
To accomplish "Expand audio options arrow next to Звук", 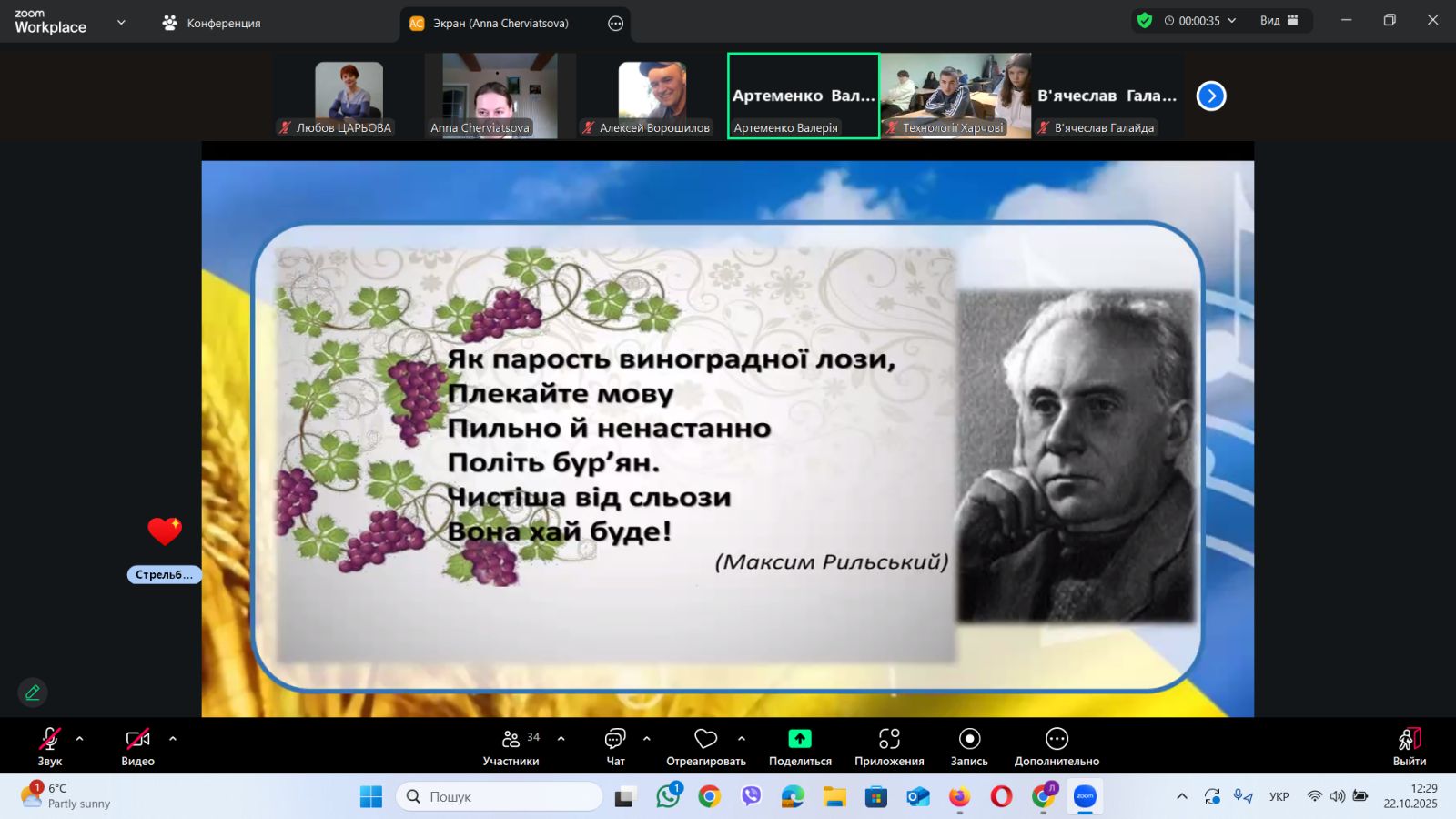I will click(80, 739).
